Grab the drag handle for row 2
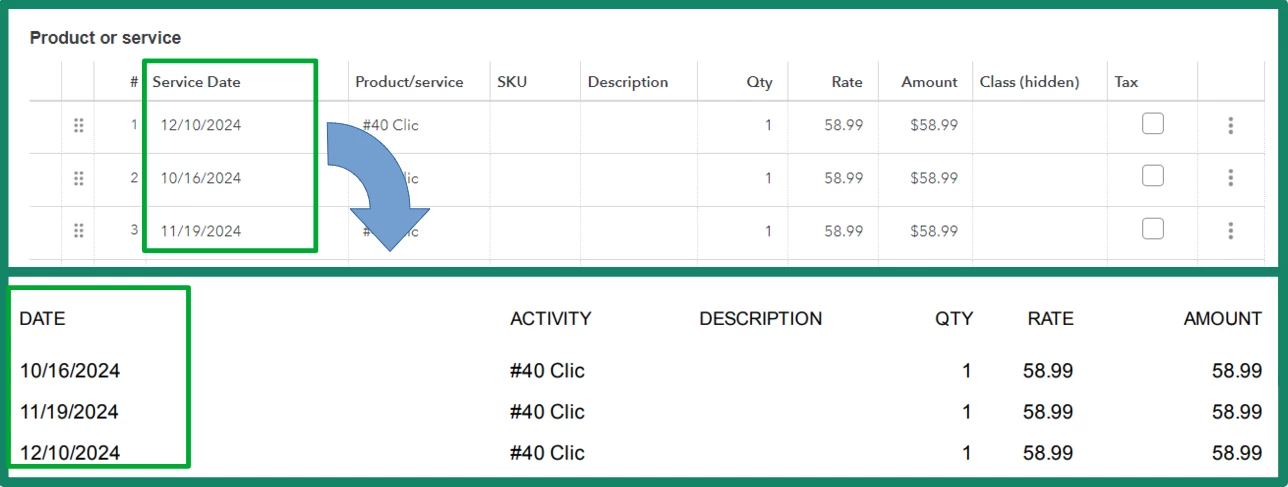 tap(78, 178)
